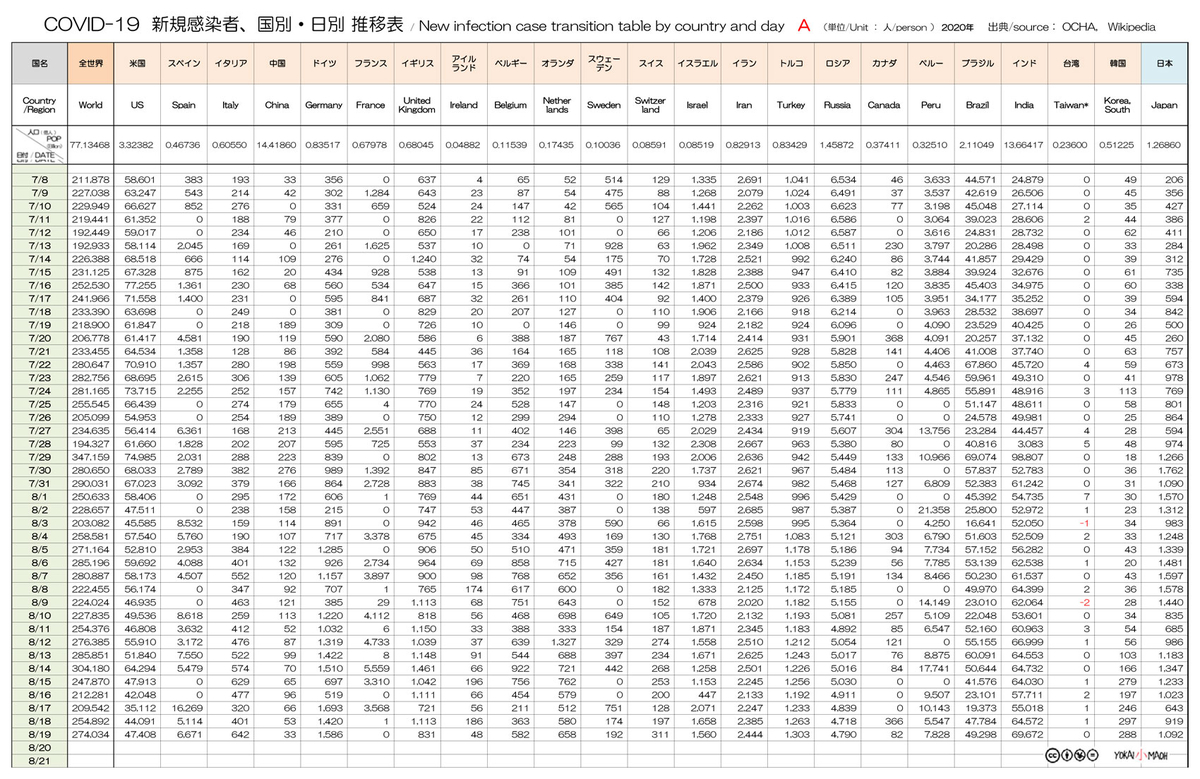Click the unit label '人/person'
The image size is (1200, 779).
click(x=909, y=27)
